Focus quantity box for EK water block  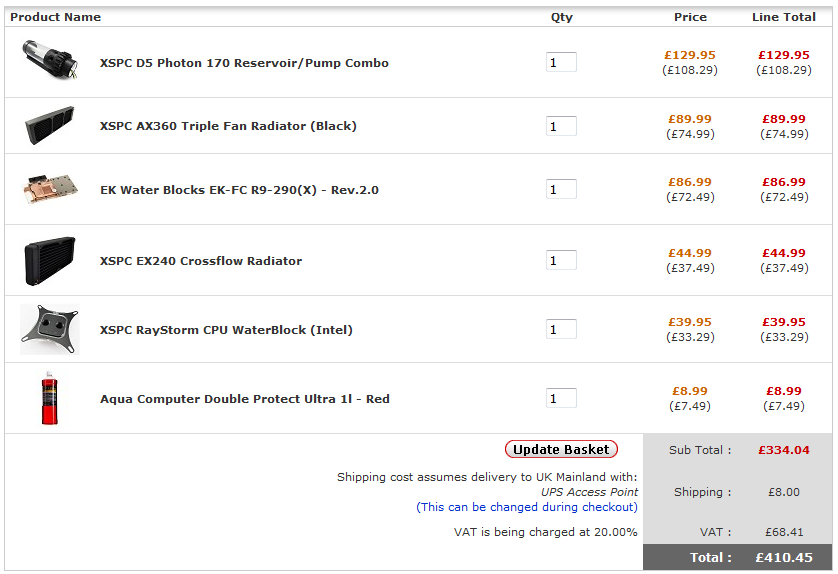point(561,189)
